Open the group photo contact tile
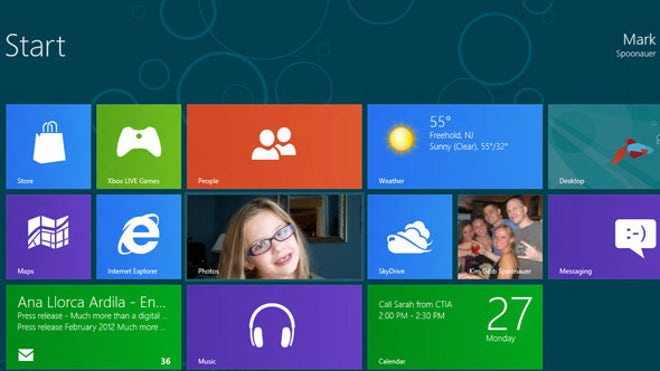Viewport: 660px width, 371px height. 500,236
